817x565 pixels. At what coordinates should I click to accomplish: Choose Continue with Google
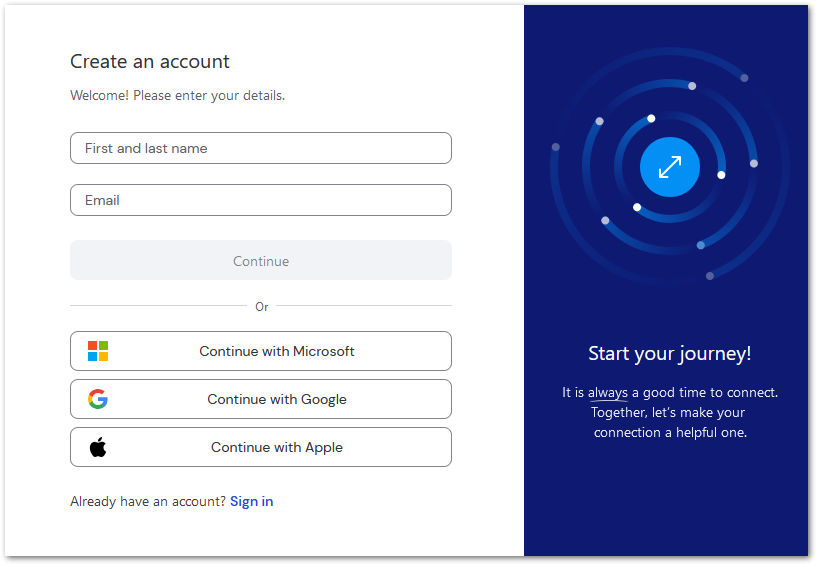tap(261, 399)
